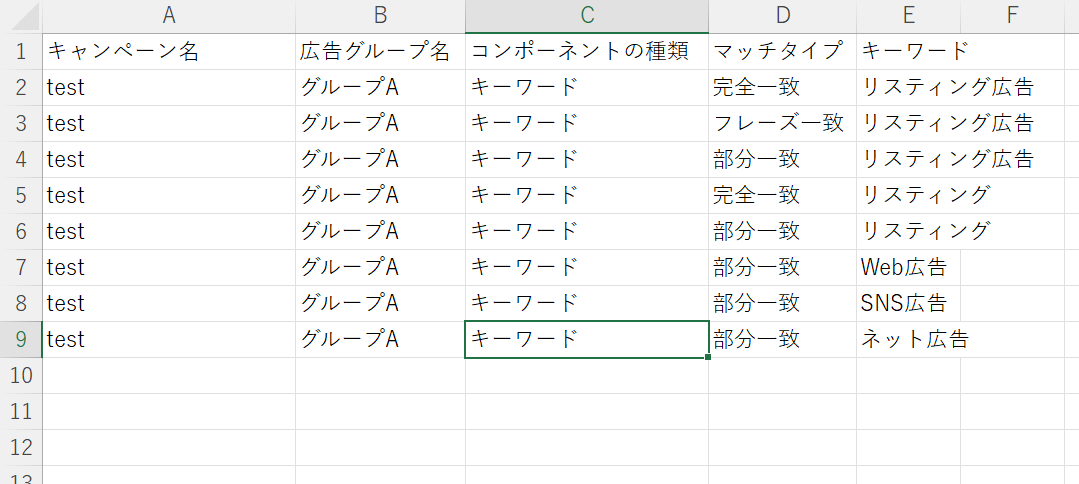Screen dimensions: 1079x484
Task: Click empty cell A10
Action: click(169, 375)
